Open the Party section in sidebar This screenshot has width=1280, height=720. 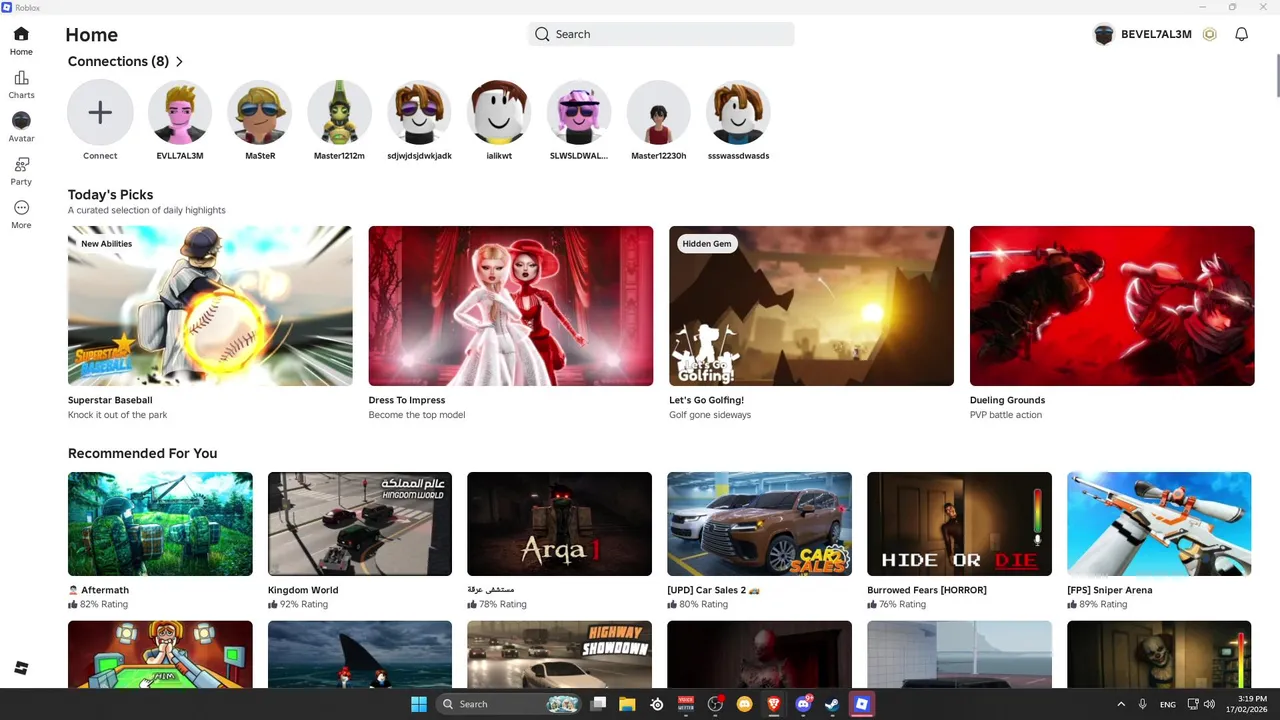(x=21, y=171)
